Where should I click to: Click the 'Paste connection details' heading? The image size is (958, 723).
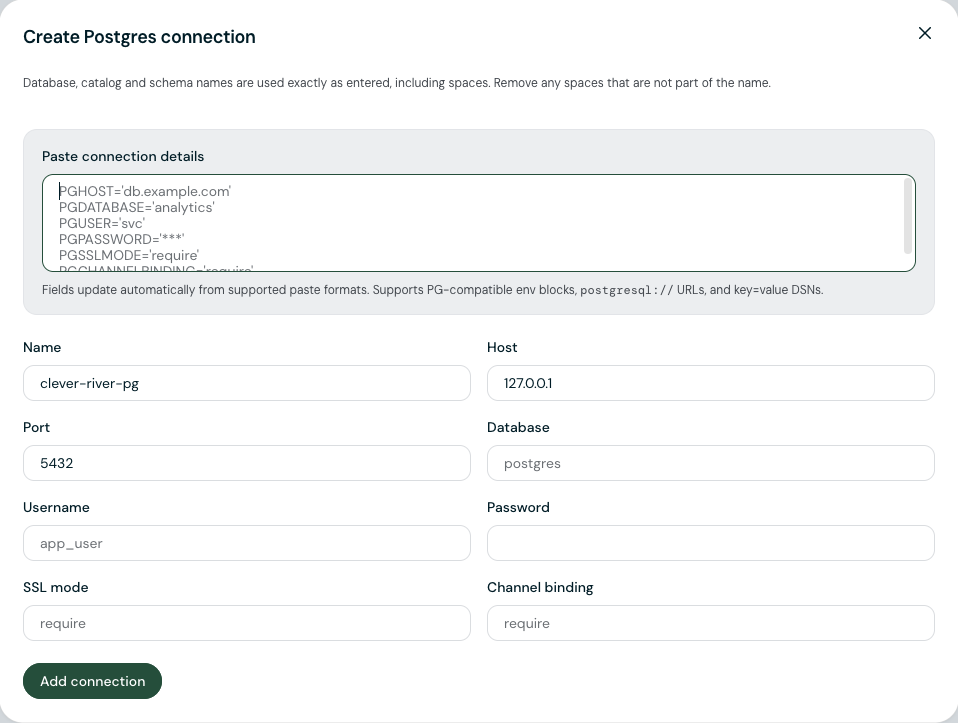click(x=123, y=156)
